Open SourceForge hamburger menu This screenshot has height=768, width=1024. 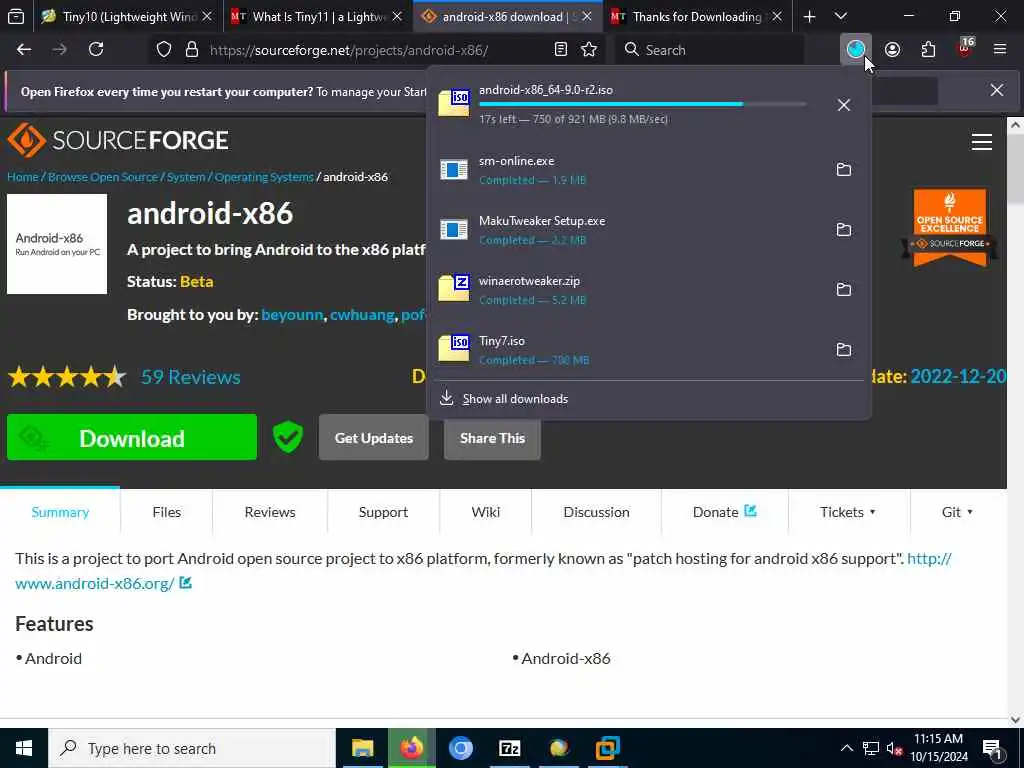click(982, 142)
